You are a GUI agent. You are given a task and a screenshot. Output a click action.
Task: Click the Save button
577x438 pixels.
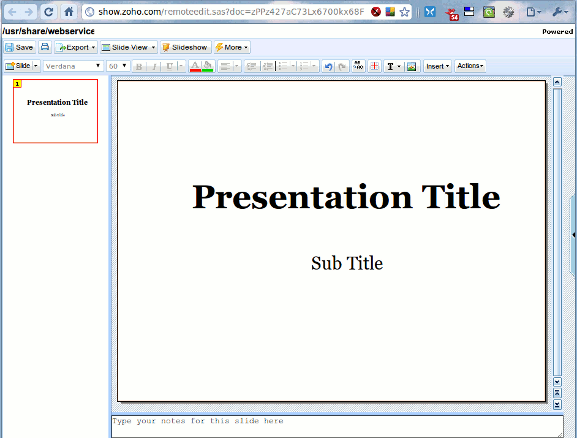[x=20, y=47]
